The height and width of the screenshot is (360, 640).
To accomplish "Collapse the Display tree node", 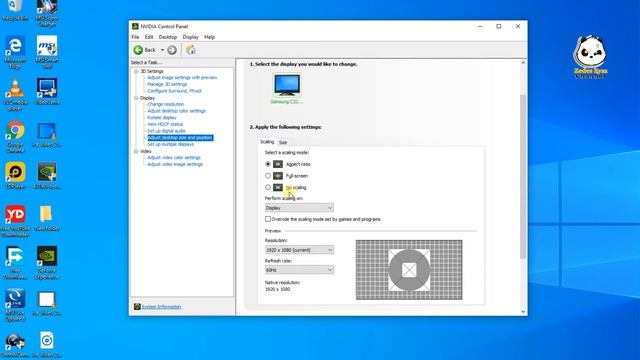I will click(x=136, y=98).
